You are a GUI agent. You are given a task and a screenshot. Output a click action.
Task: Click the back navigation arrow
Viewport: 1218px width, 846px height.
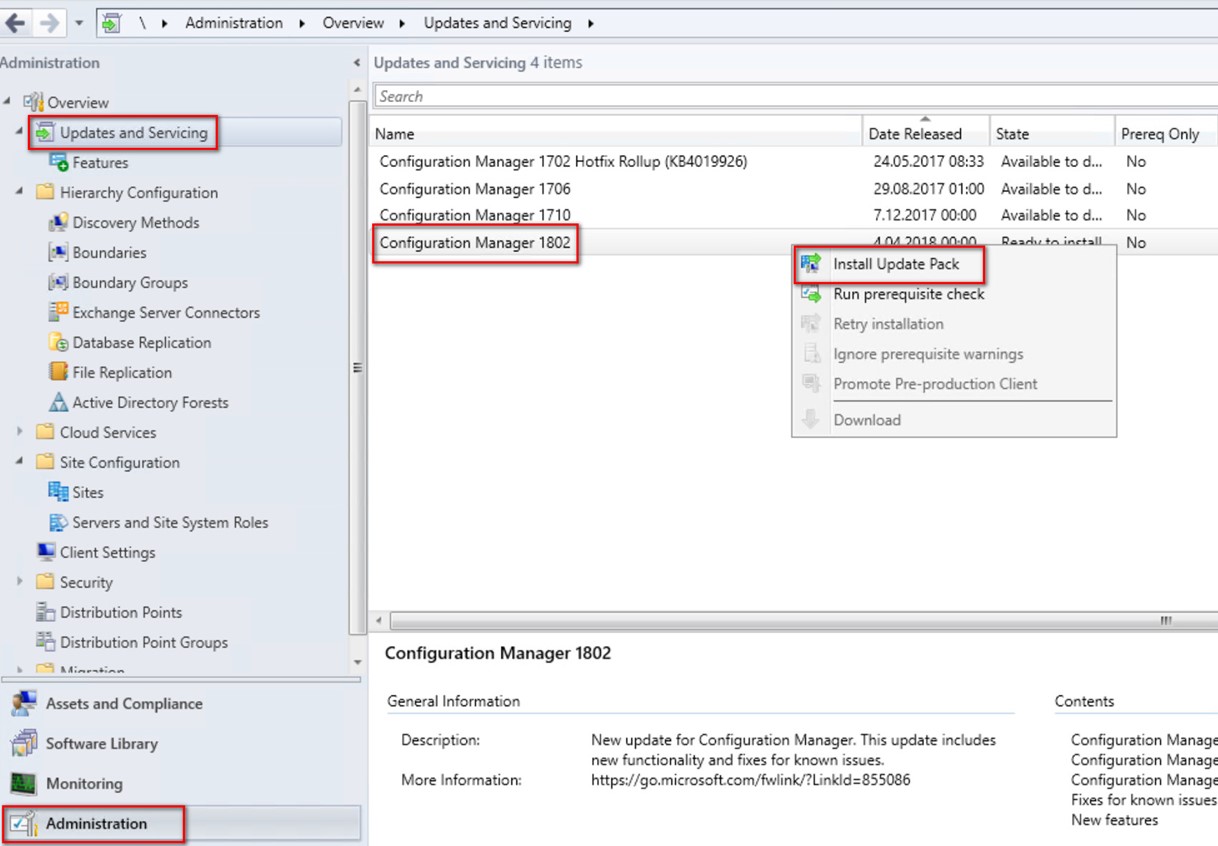point(15,22)
